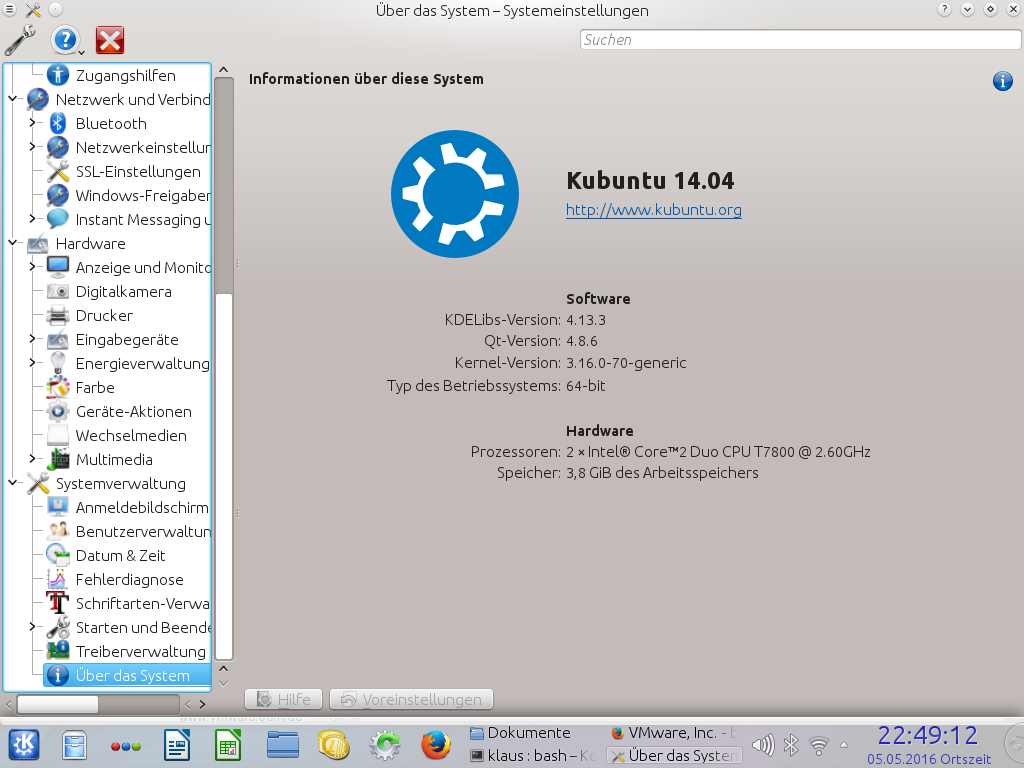Expand the Energieverwaltung entry
The image size is (1024, 768).
pyautogui.click(x=33, y=363)
